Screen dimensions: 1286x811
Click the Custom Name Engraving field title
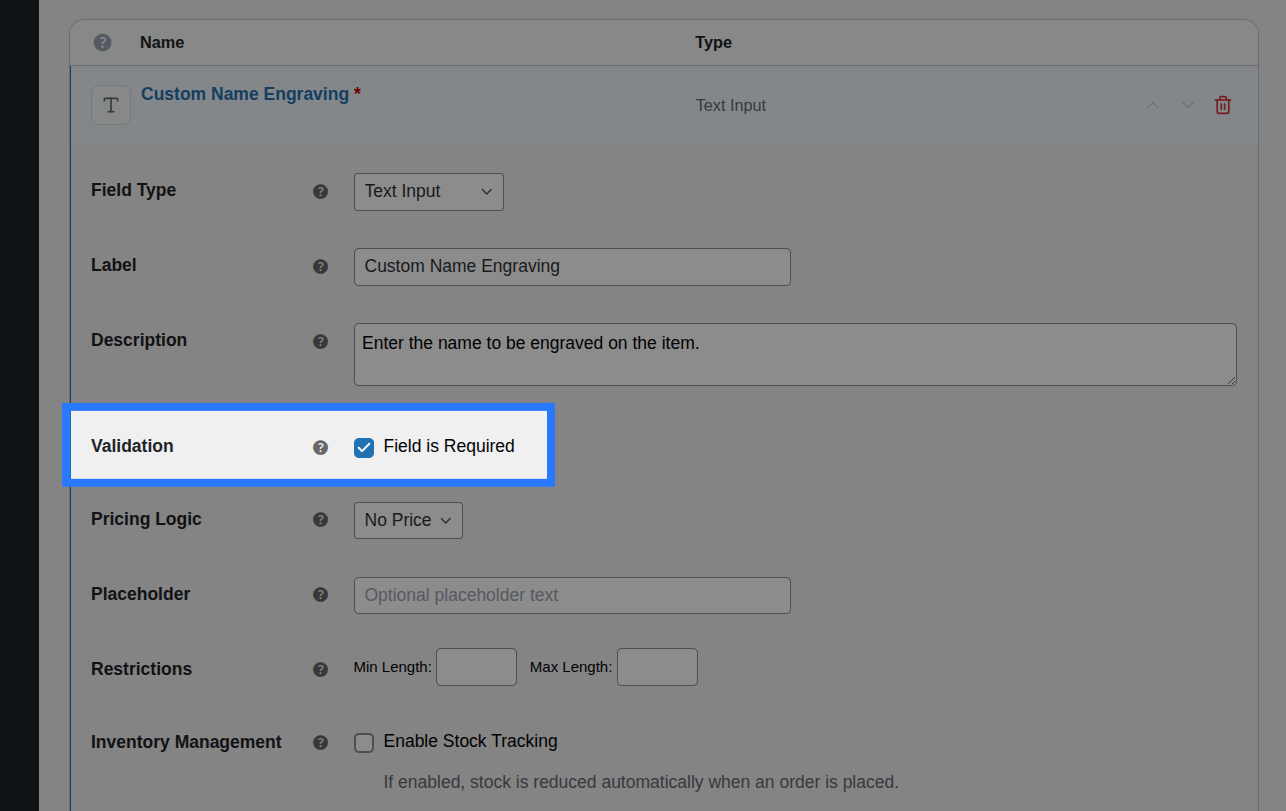click(x=245, y=94)
